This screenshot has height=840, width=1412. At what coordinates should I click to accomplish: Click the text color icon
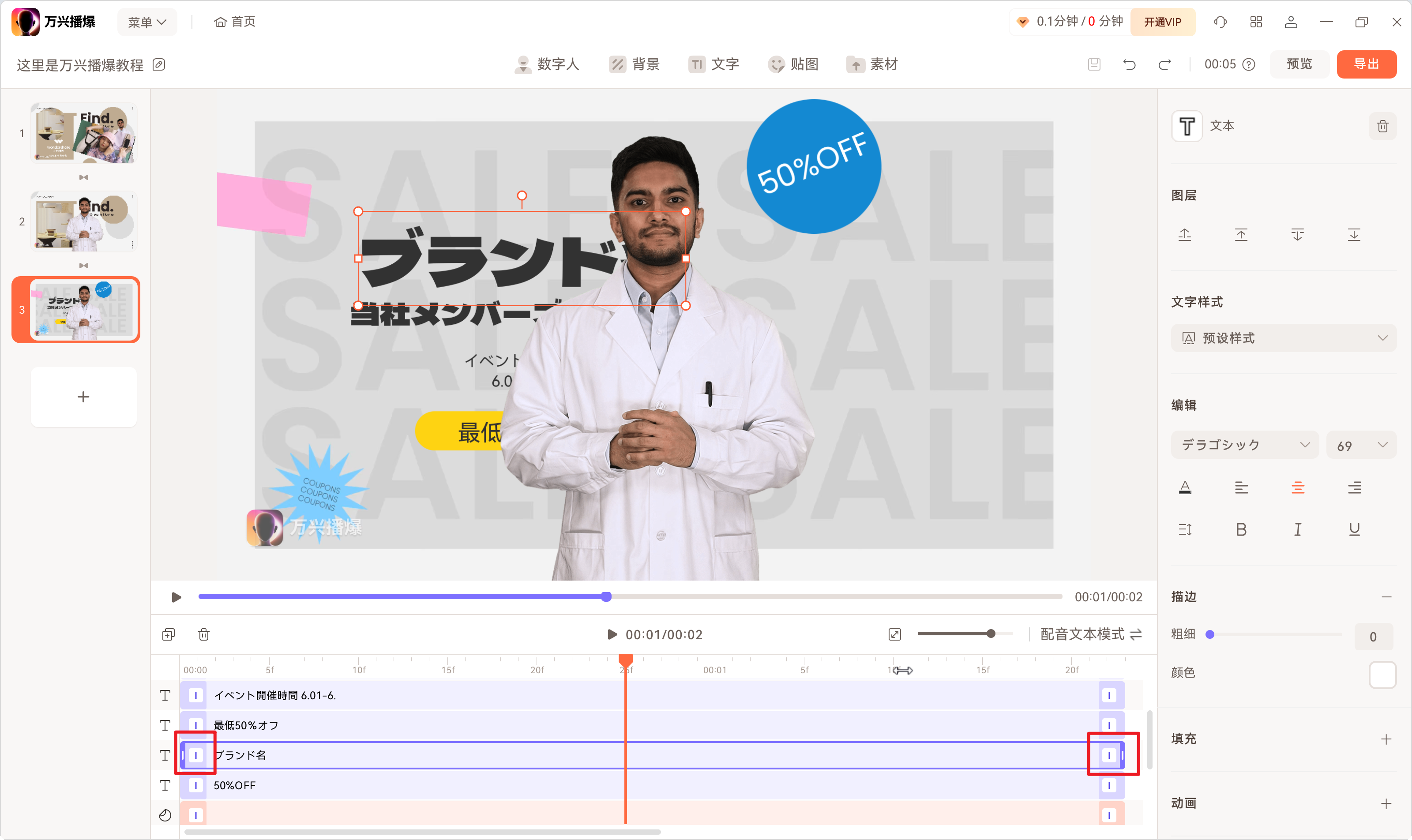tap(1185, 487)
